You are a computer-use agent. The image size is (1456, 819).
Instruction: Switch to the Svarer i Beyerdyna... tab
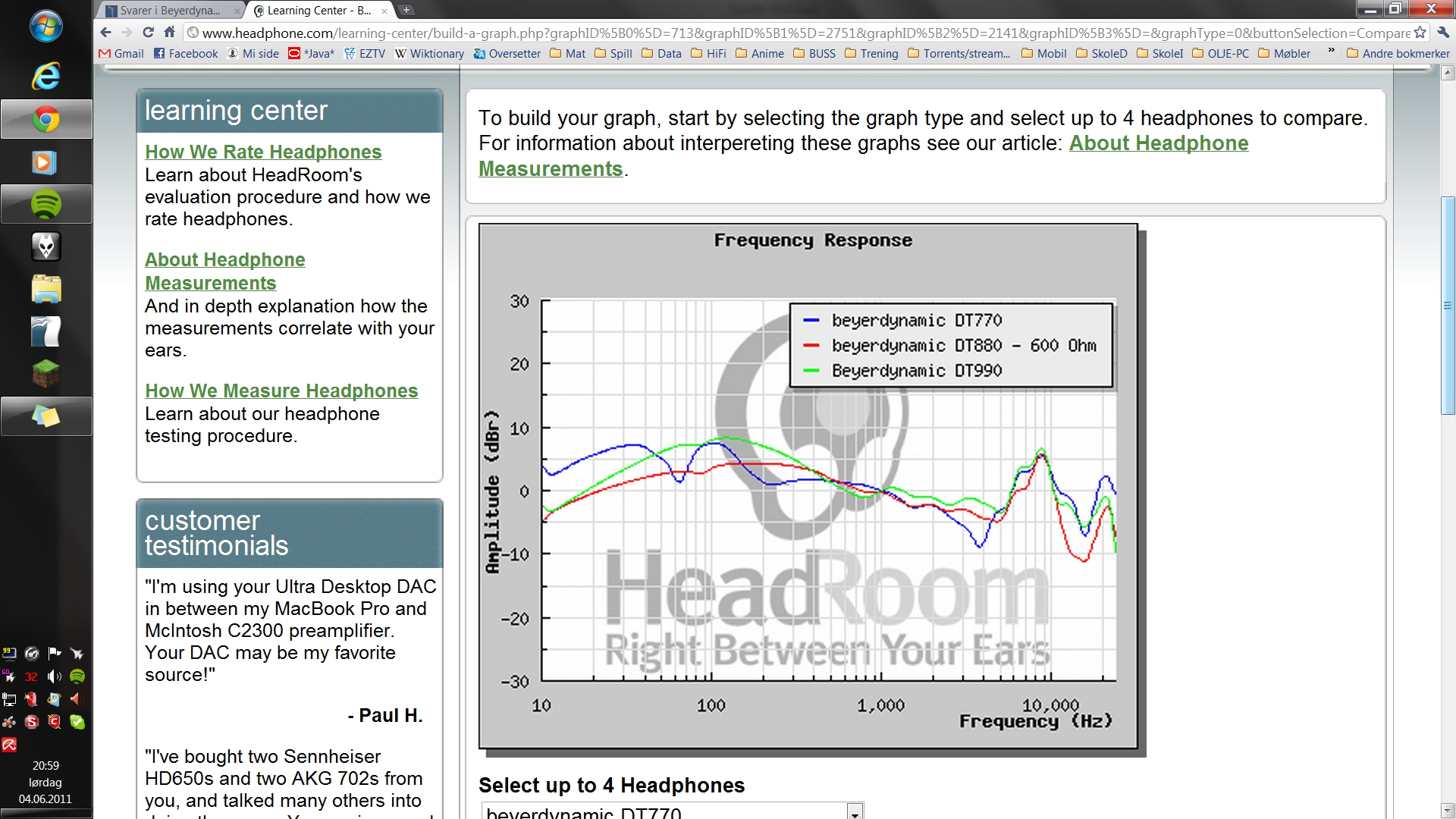169,11
